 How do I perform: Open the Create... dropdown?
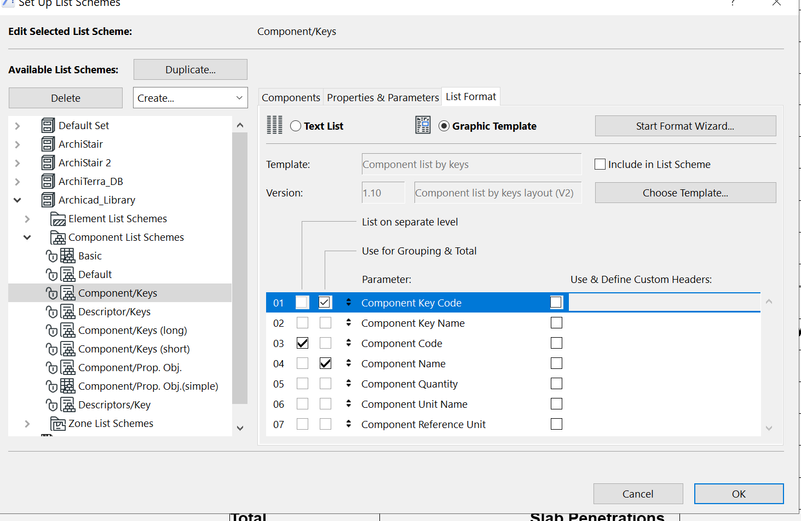pyautogui.click(x=190, y=98)
